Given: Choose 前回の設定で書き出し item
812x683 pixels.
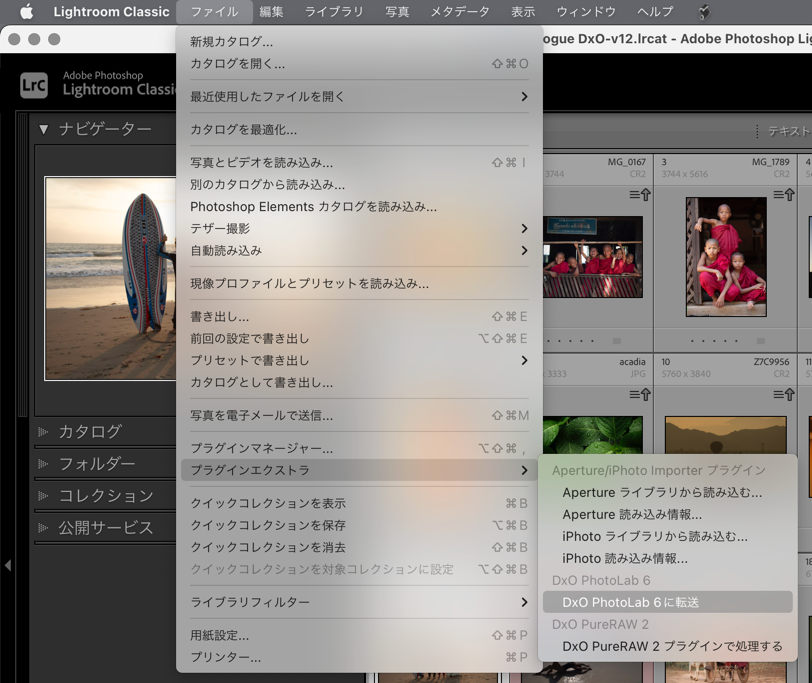Looking at the screenshot, I should [x=359, y=339].
